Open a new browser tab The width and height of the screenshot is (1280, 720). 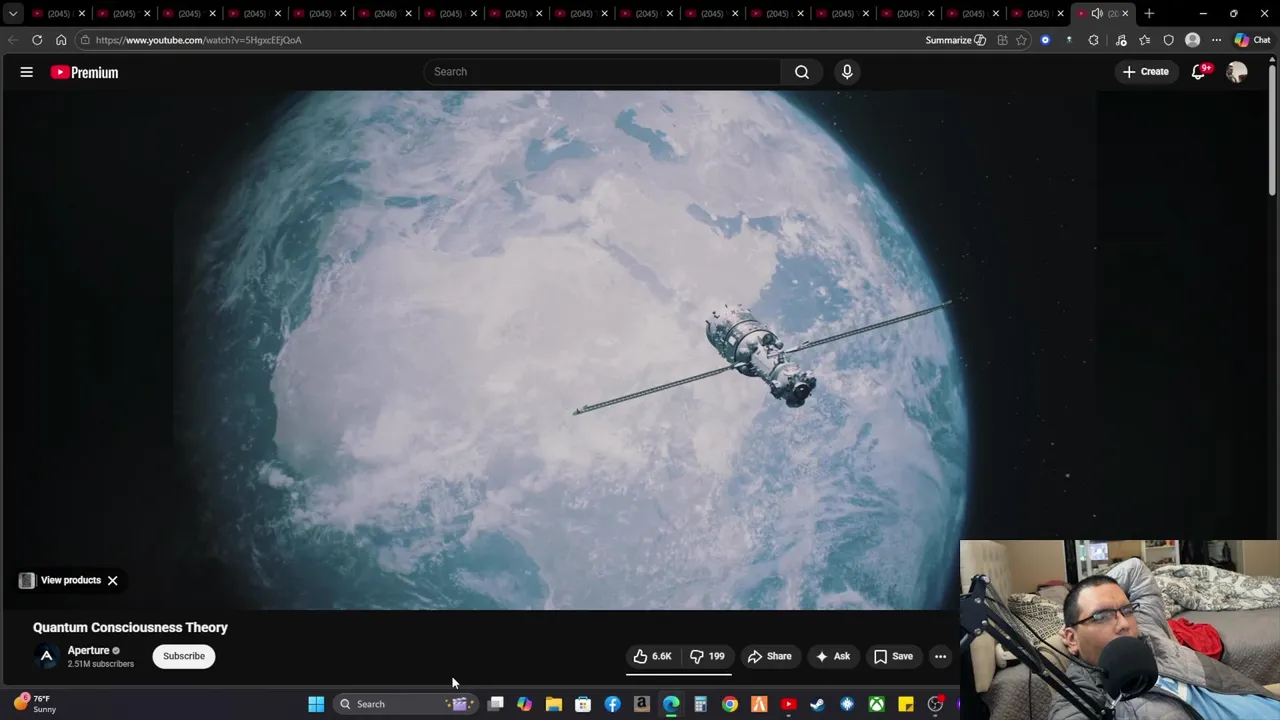click(1149, 13)
